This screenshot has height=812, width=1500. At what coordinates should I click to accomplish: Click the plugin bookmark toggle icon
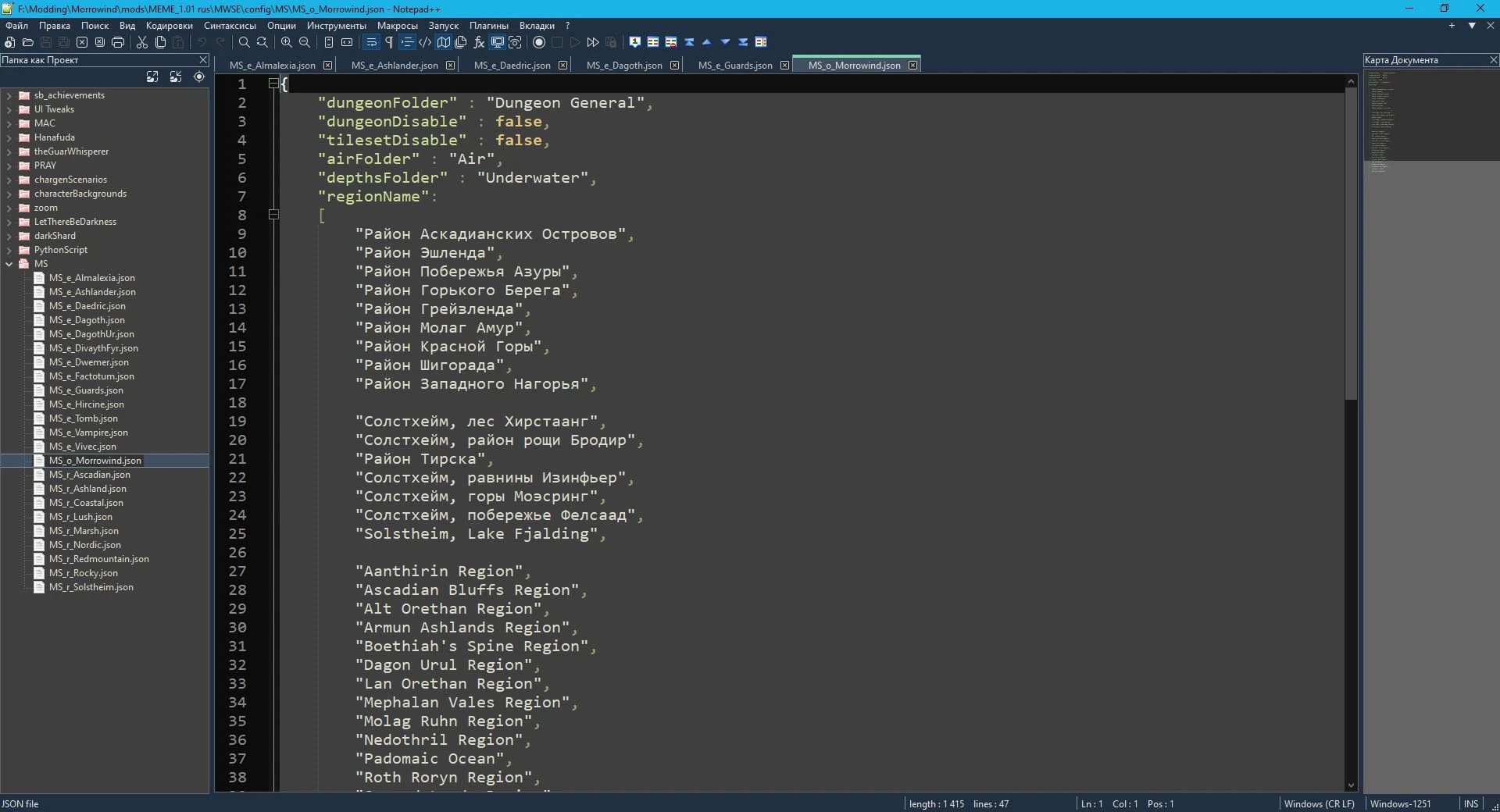(x=635, y=42)
